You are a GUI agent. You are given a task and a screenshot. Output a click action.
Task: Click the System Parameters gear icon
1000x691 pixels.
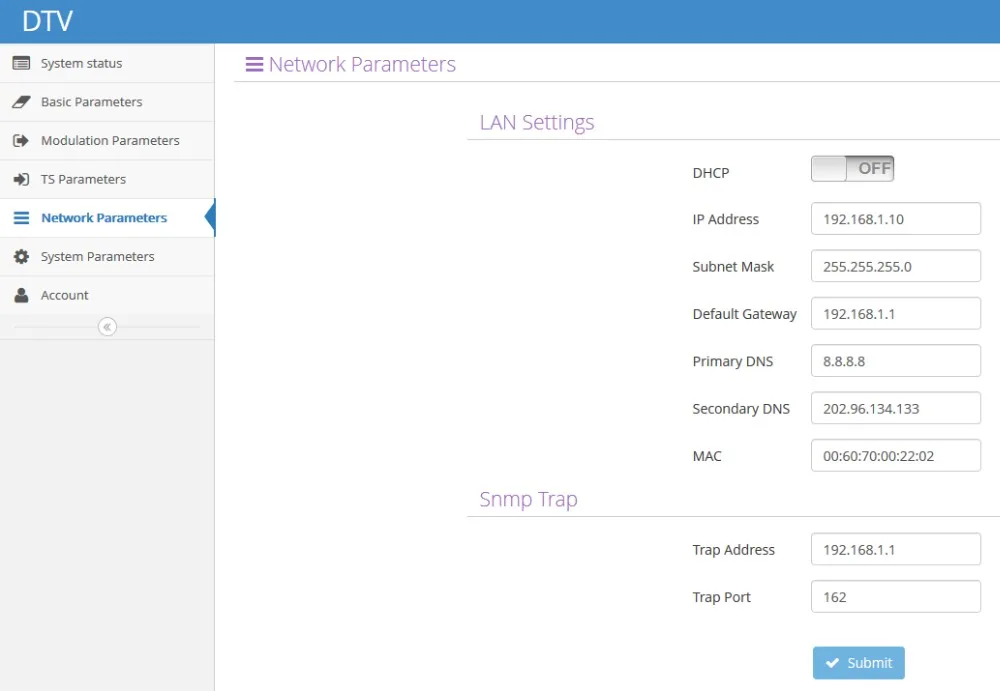pyautogui.click(x=21, y=256)
